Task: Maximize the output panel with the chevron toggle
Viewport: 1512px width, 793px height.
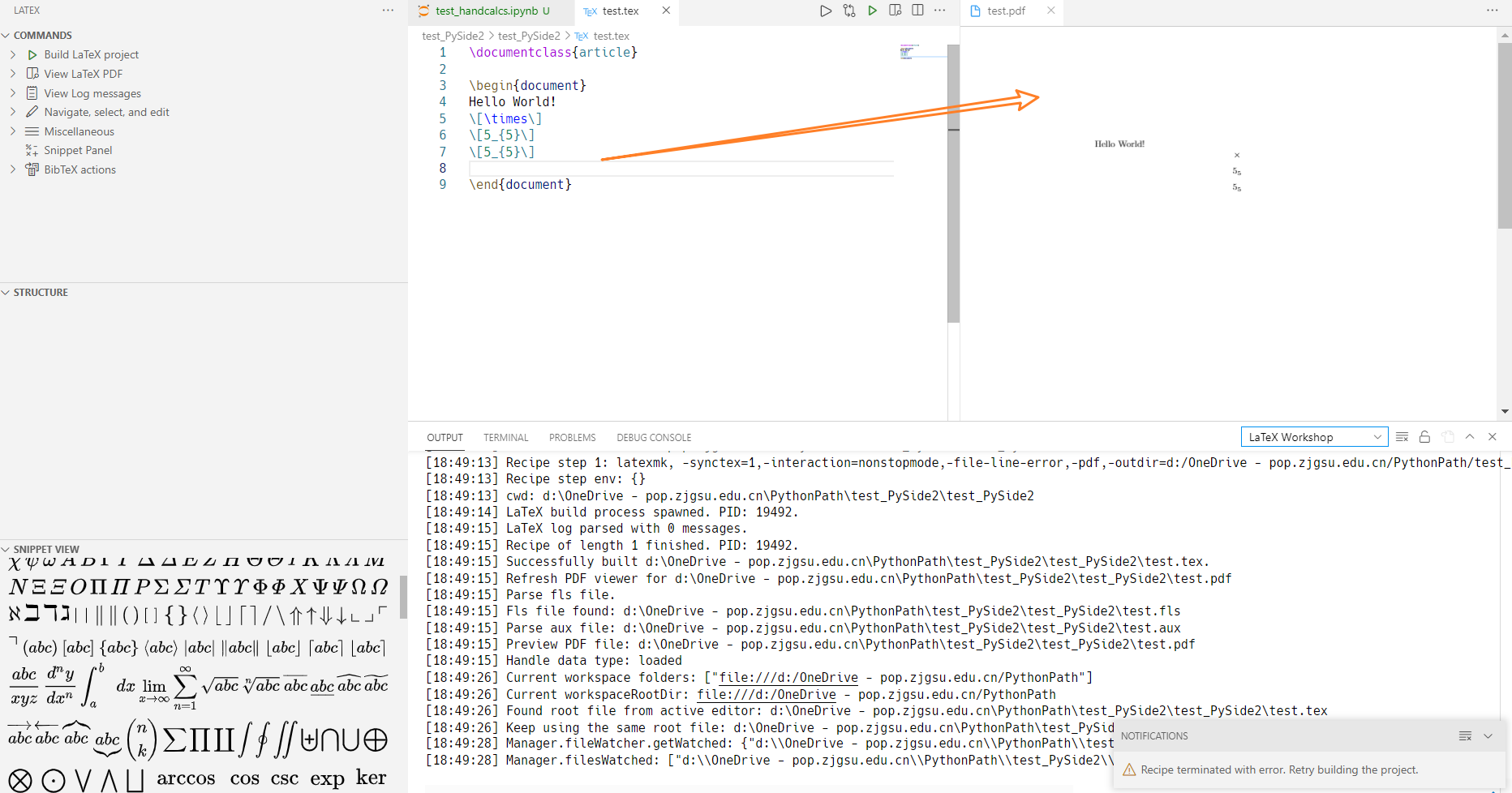Action: 1470,436
